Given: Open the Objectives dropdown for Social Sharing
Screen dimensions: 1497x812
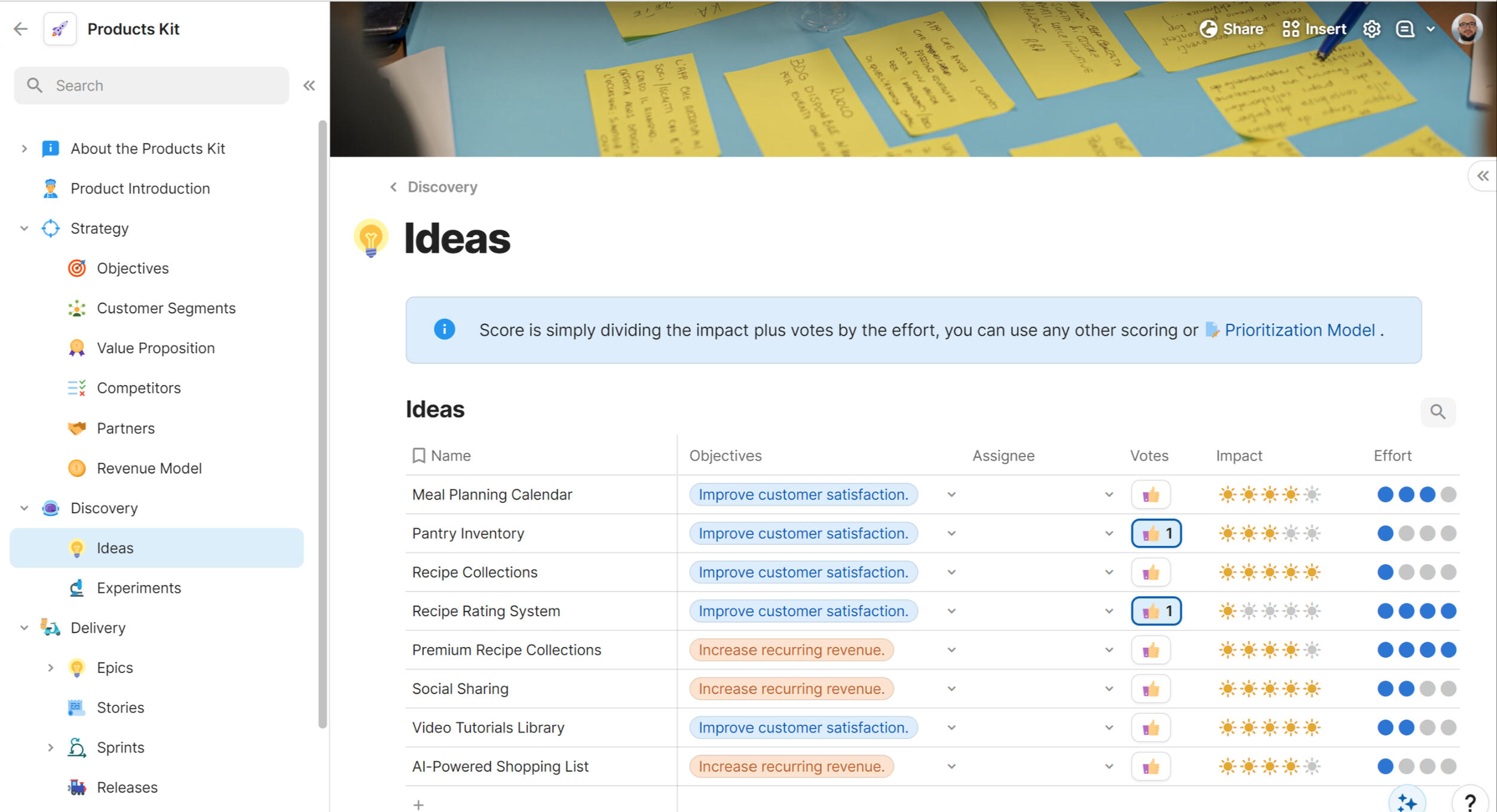Looking at the screenshot, I should 951,688.
